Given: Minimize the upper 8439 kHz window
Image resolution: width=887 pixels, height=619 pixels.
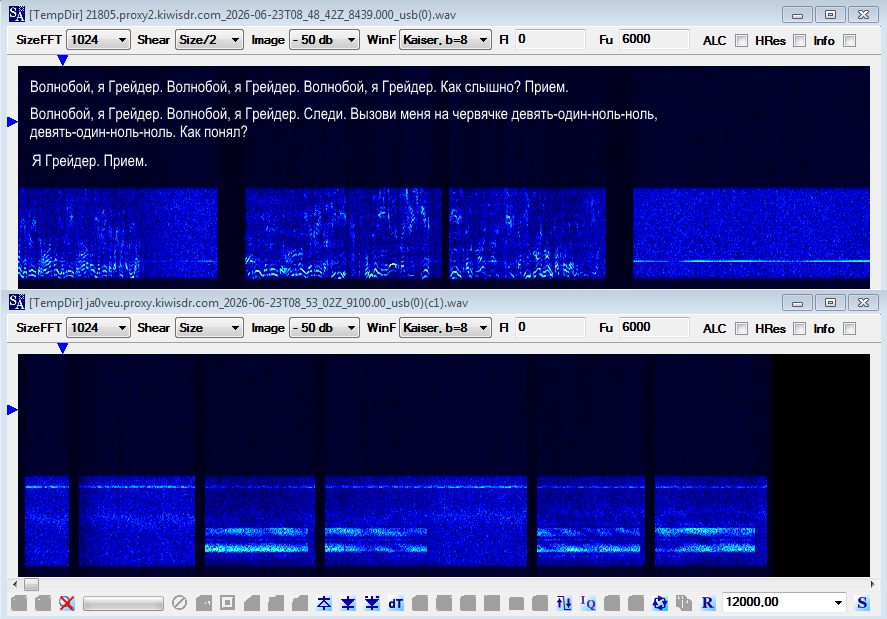Looking at the screenshot, I should pos(798,15).
